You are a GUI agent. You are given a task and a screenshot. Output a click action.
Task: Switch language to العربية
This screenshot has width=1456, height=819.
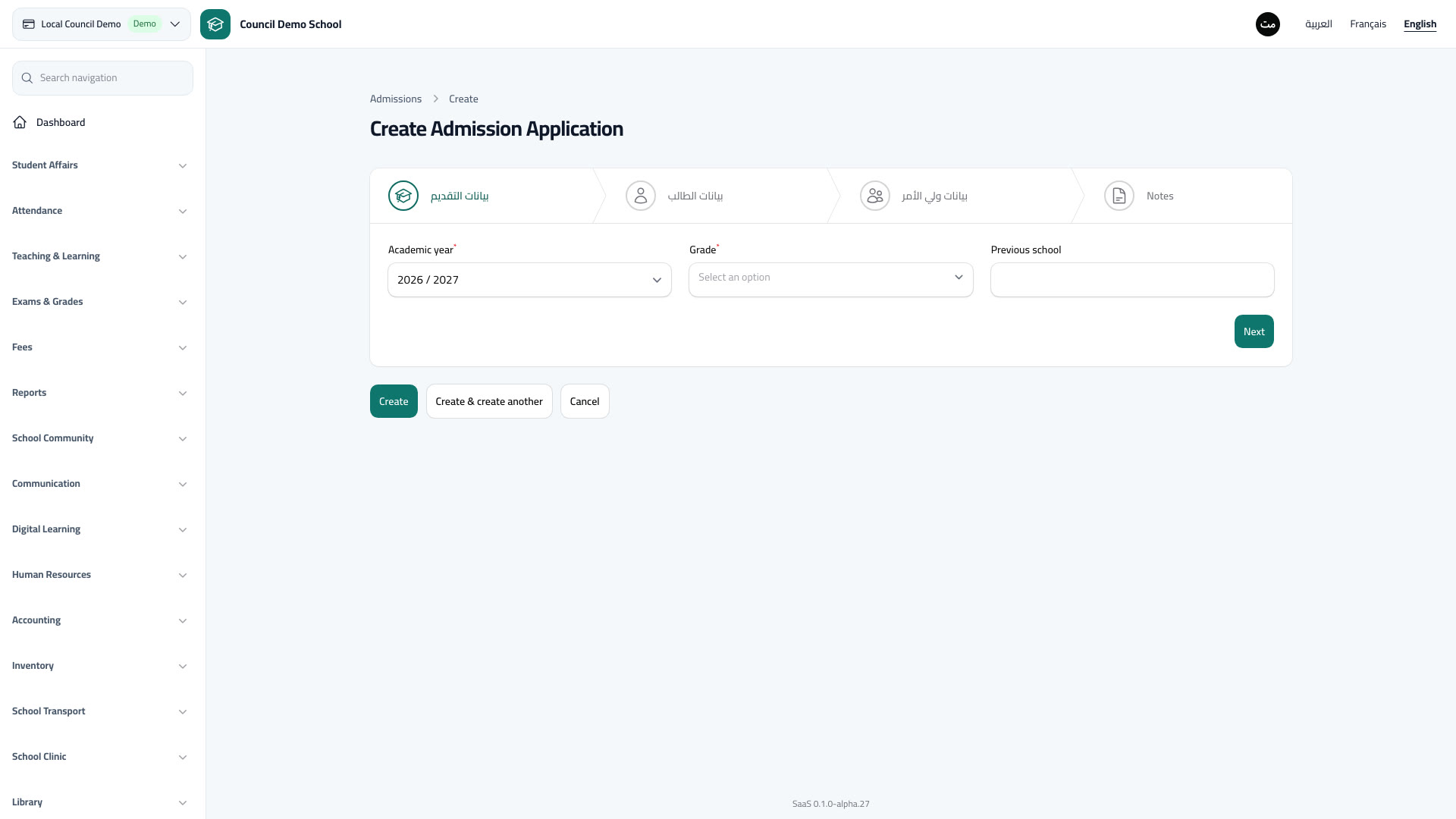pos(1319,24)
